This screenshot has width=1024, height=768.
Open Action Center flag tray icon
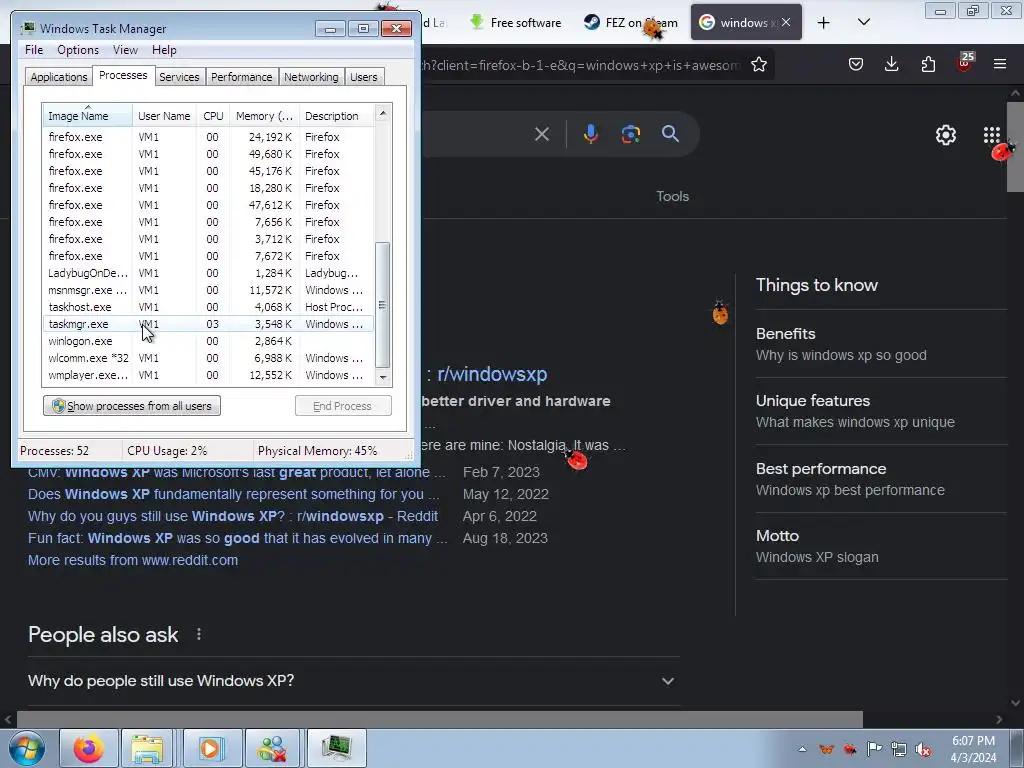point(874,749)
